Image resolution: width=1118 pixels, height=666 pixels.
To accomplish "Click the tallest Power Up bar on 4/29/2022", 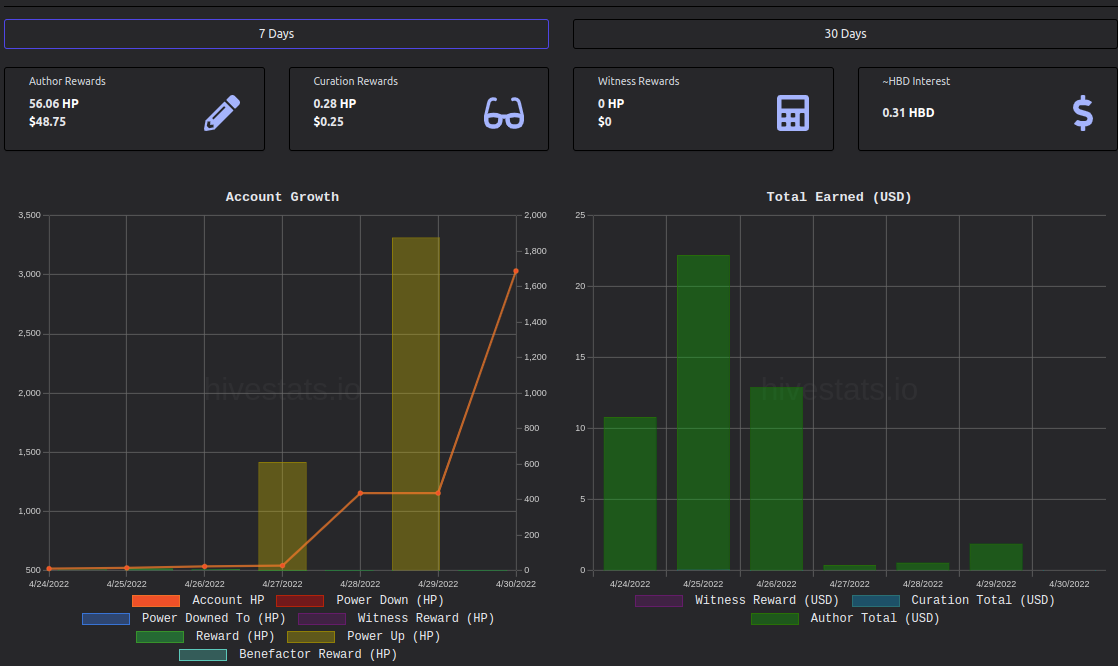I will tap(416, 404).
